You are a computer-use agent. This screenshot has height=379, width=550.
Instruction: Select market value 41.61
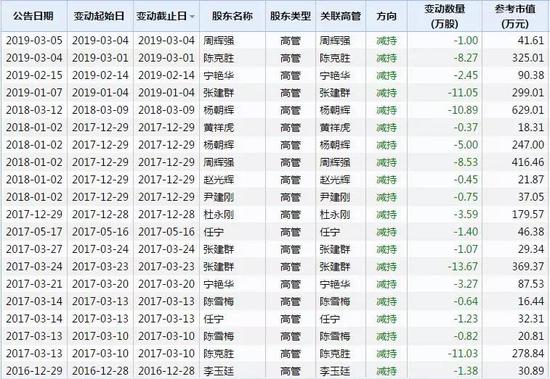(531, 40)
